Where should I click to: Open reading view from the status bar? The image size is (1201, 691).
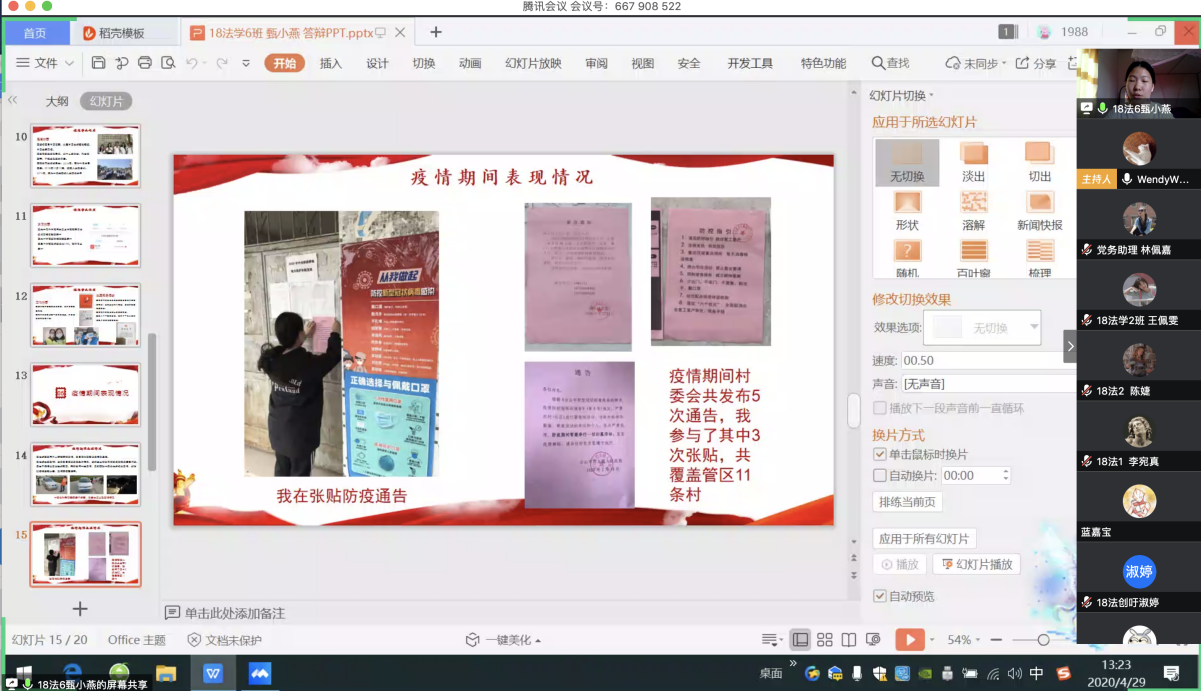[x=849, y=640]
